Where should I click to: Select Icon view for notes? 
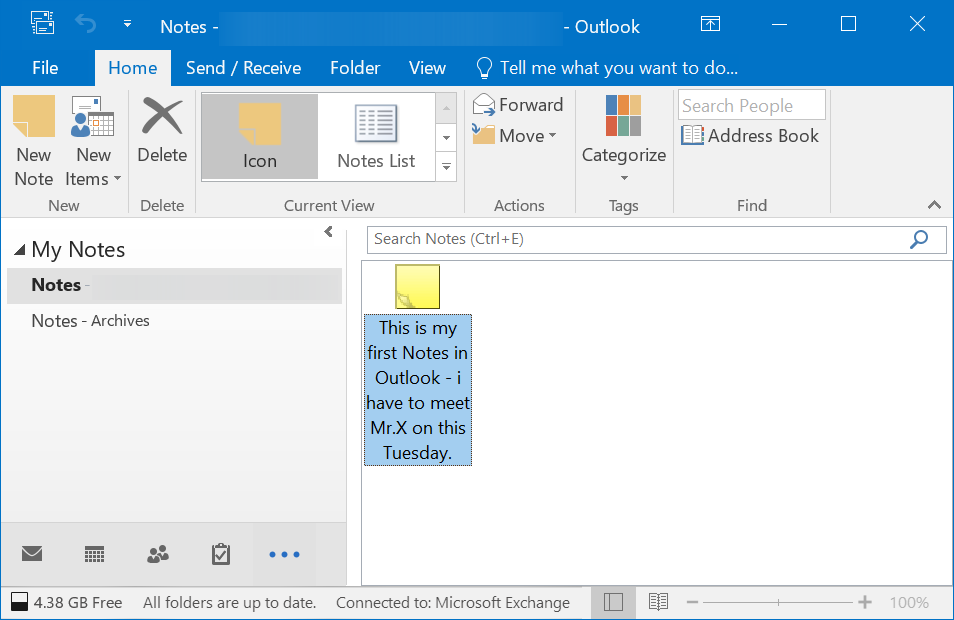tap(260, 138)
